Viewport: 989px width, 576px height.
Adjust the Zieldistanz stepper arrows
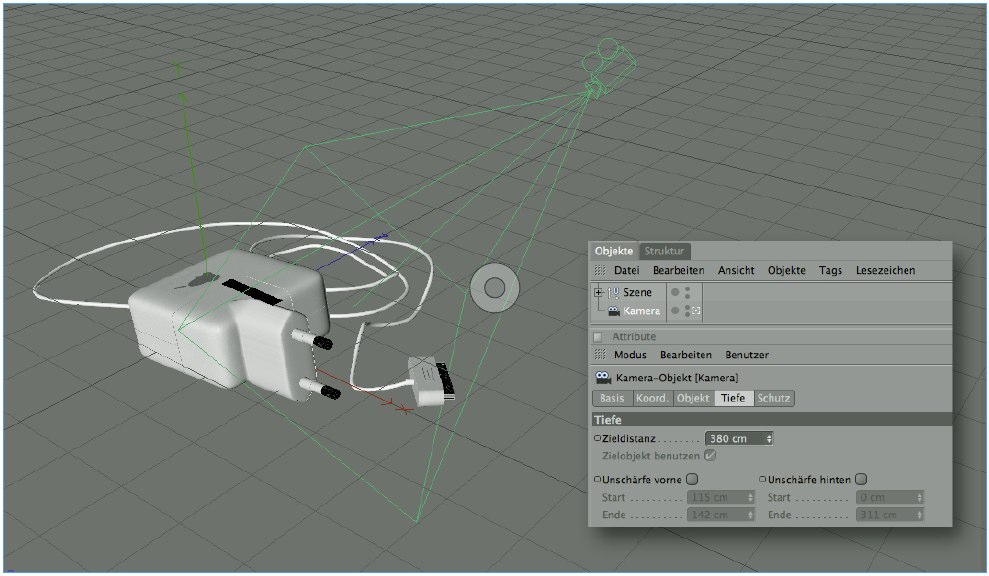pyautogui.click(x=769, y=438)
